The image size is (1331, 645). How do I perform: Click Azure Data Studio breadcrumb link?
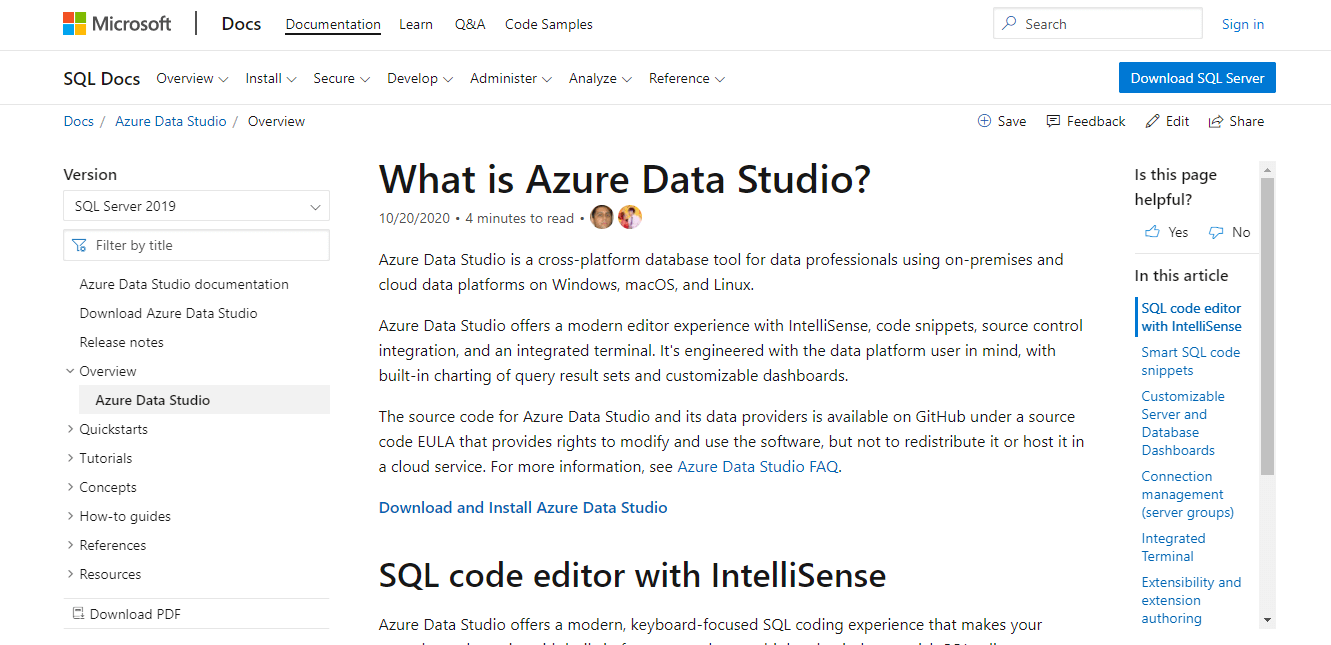point(171,121)
